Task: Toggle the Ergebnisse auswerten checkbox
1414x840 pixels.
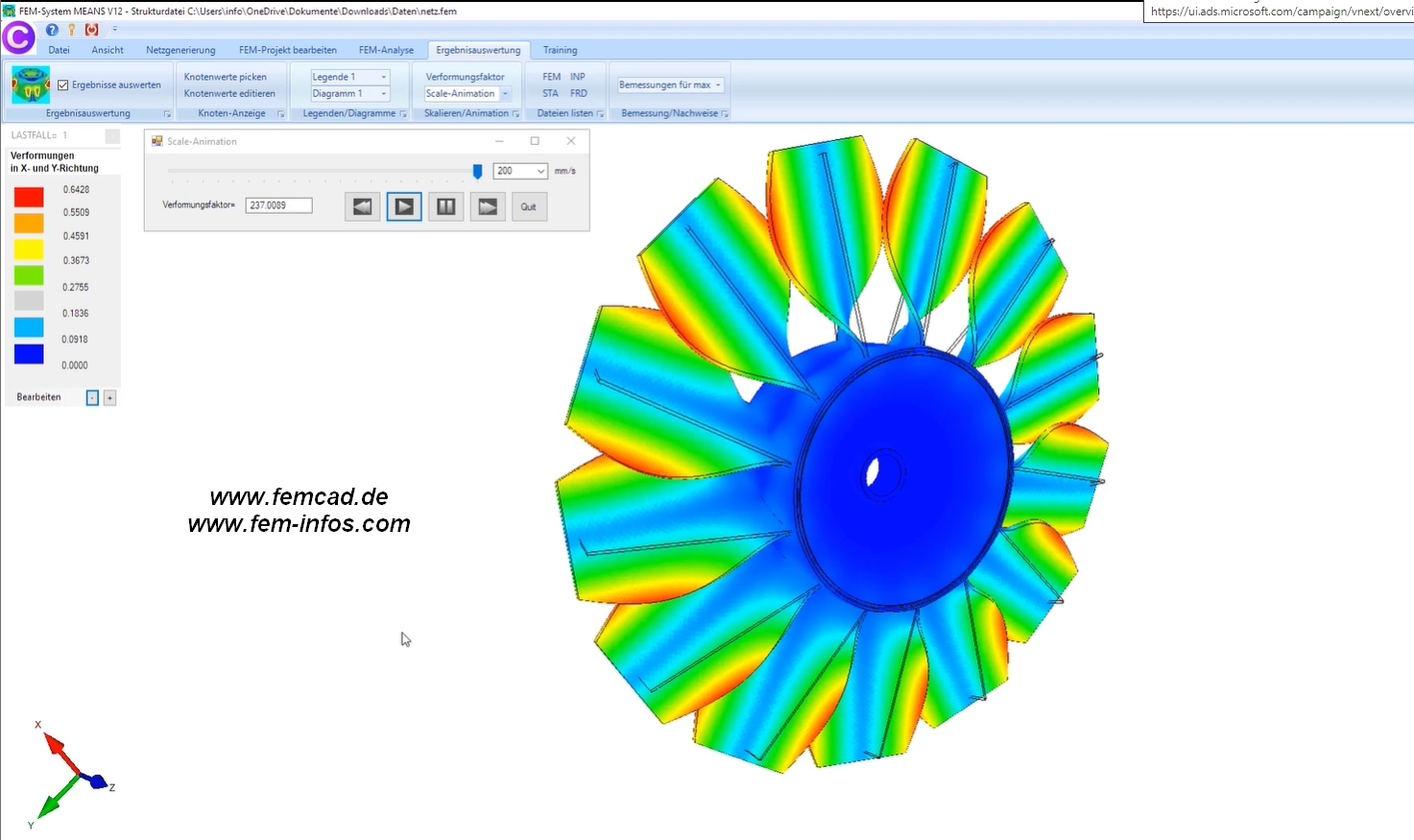Action: (63, 84)
